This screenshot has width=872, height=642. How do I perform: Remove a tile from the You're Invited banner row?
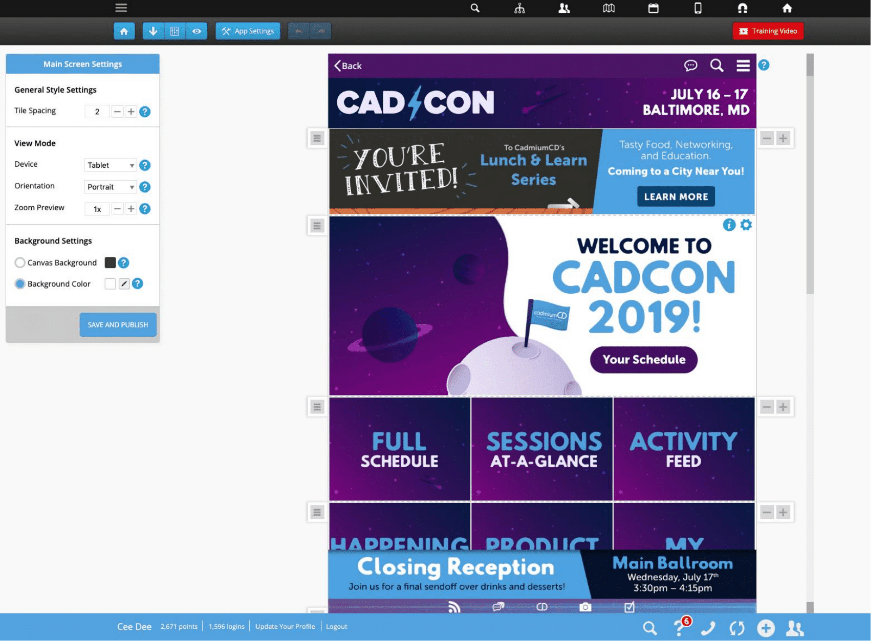click(767, 138)
